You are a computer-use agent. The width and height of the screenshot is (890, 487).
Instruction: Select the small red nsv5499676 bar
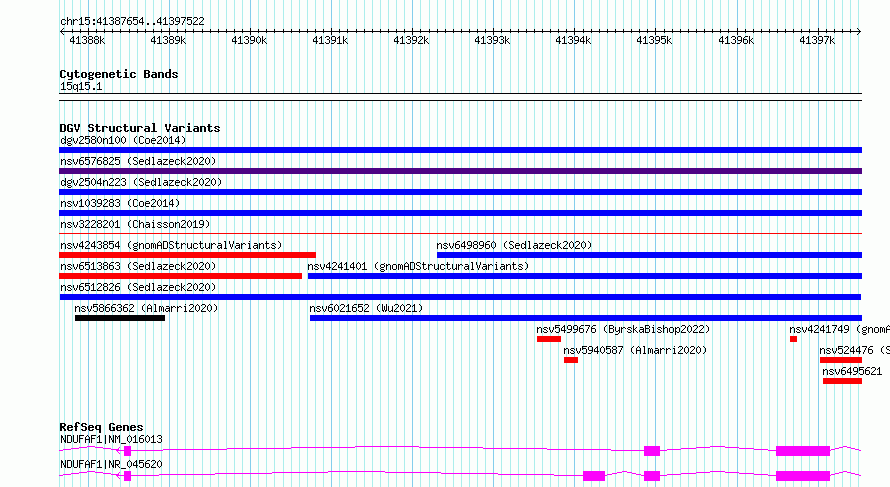[x=549, y=339]
